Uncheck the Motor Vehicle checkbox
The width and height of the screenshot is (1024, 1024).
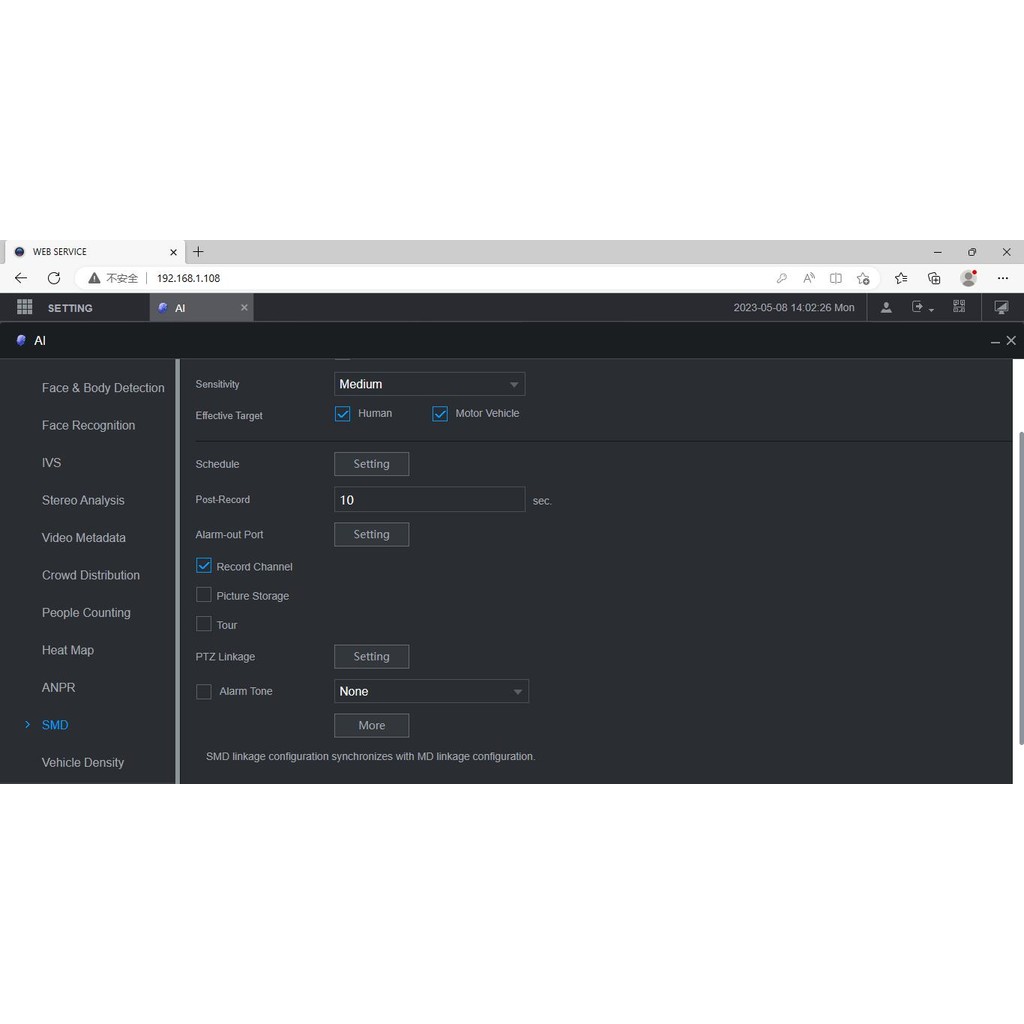point(440,414)
